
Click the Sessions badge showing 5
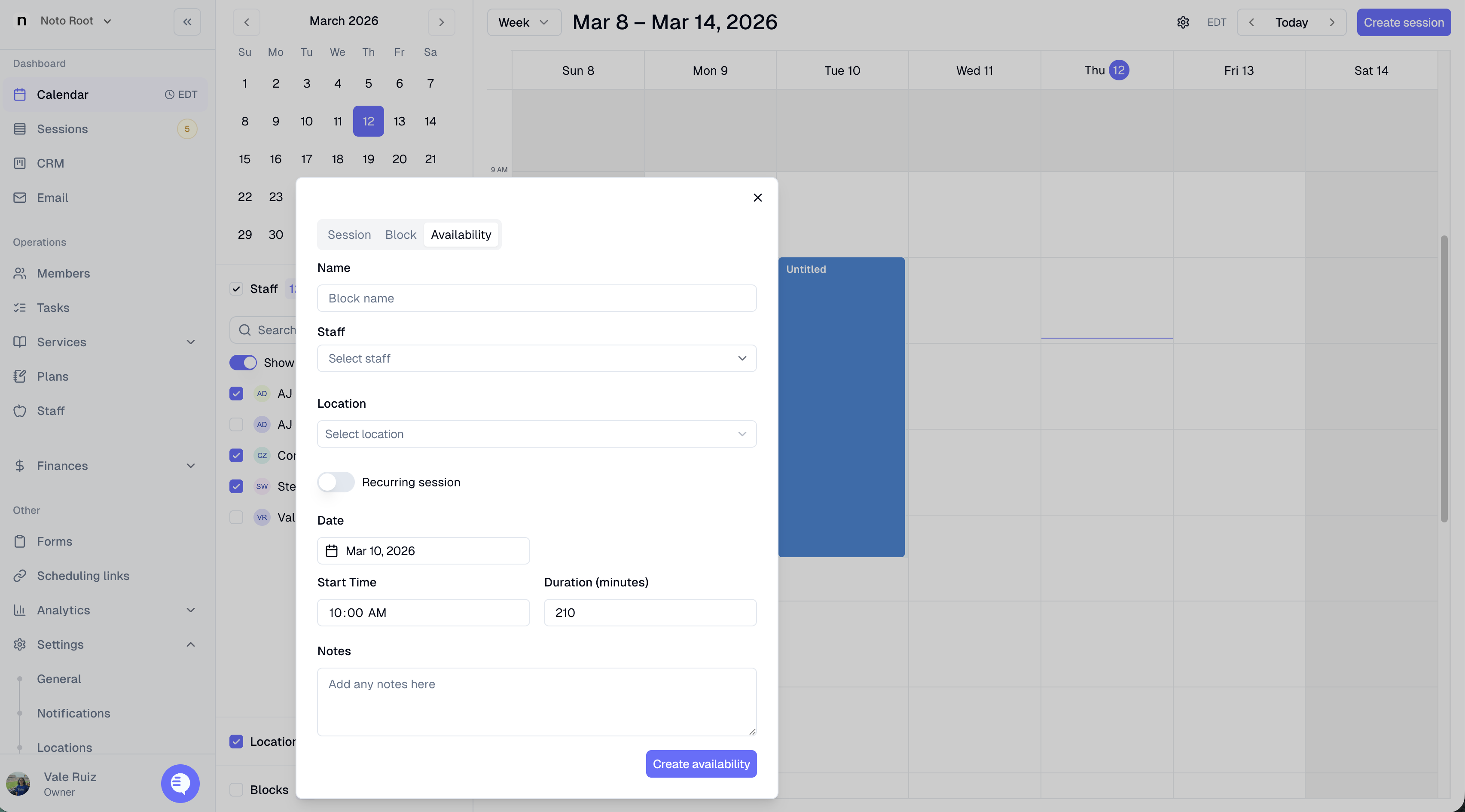(187, 129)
